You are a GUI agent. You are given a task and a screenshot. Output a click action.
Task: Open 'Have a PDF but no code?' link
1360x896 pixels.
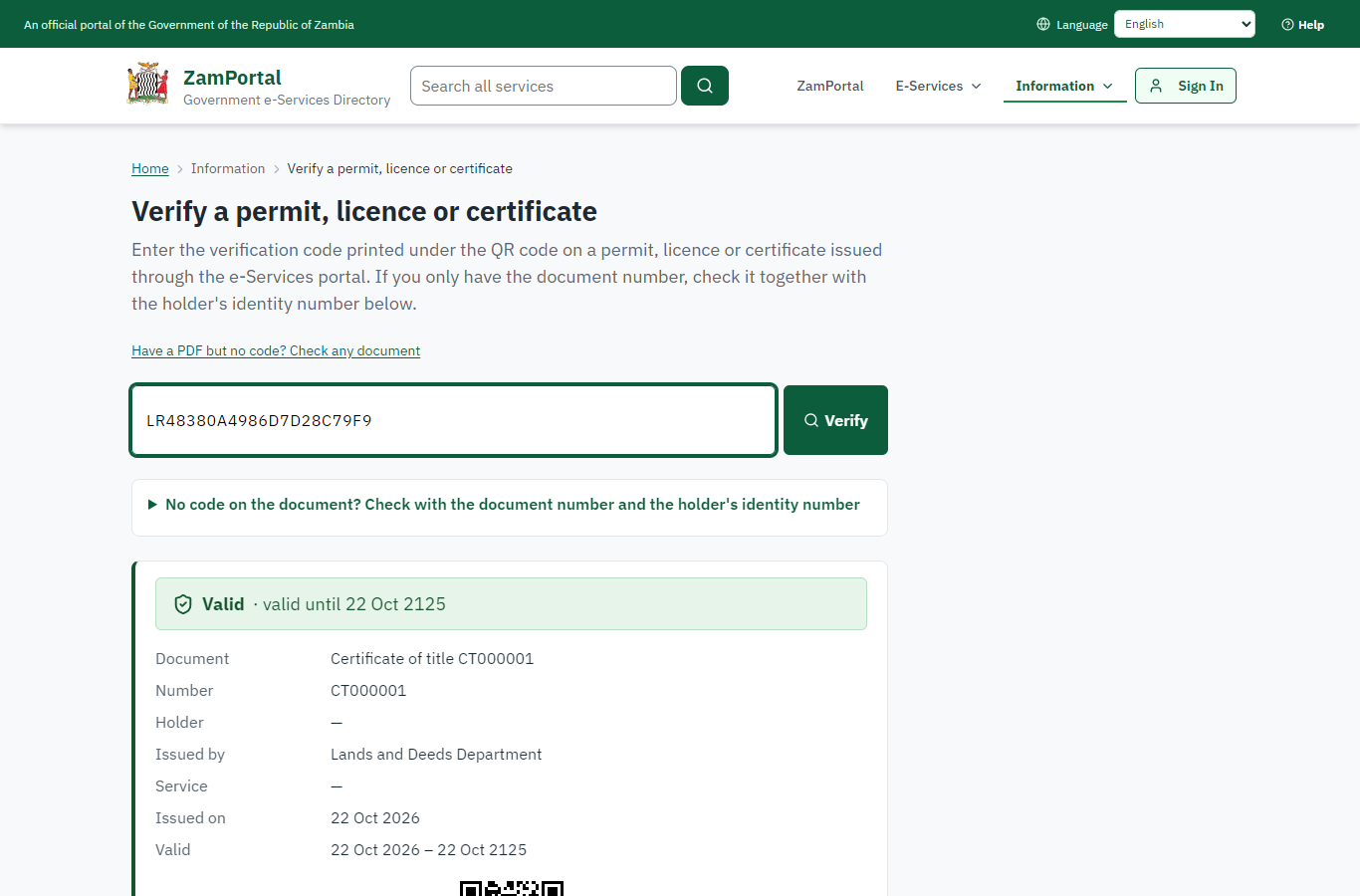(x=276, y=350)
